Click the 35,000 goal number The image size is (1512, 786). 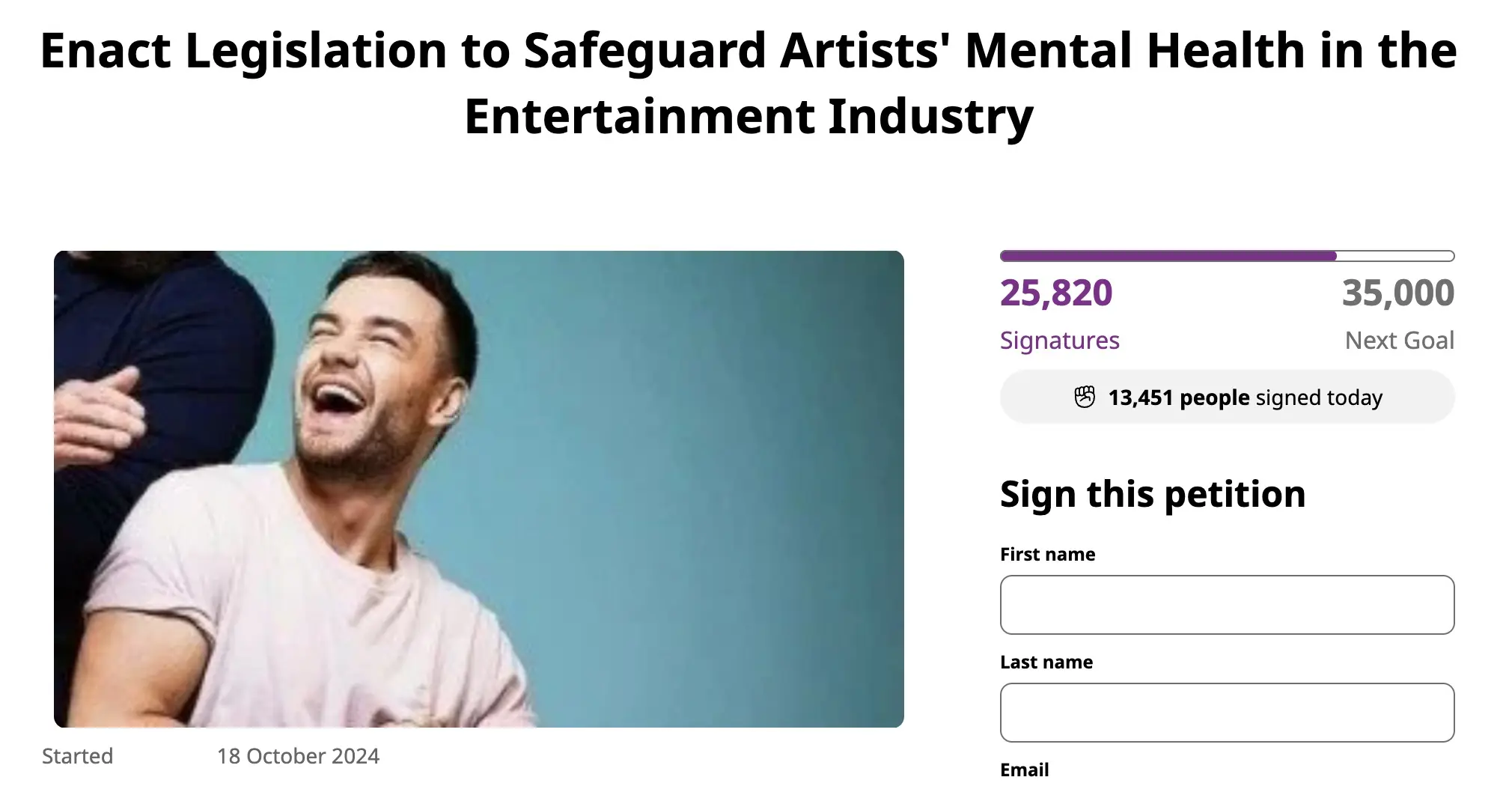1397,293
